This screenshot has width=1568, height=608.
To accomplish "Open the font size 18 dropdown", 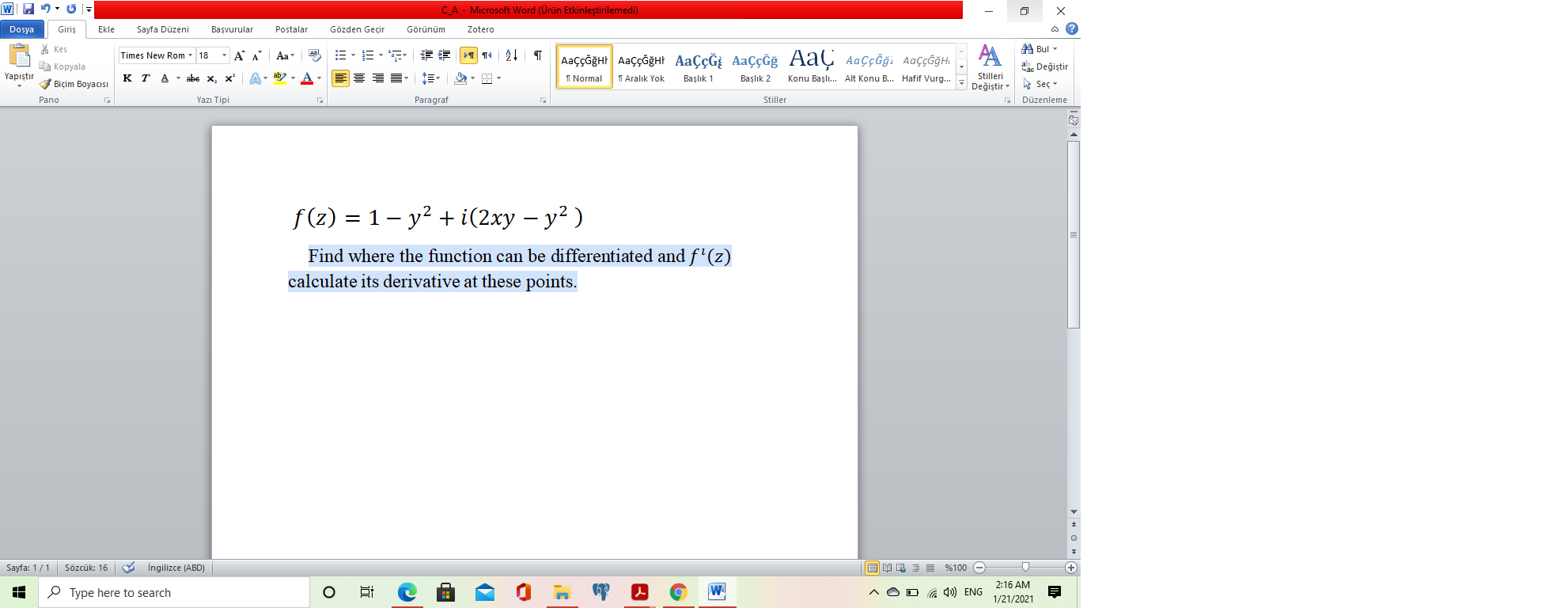I will coord(225,55).
